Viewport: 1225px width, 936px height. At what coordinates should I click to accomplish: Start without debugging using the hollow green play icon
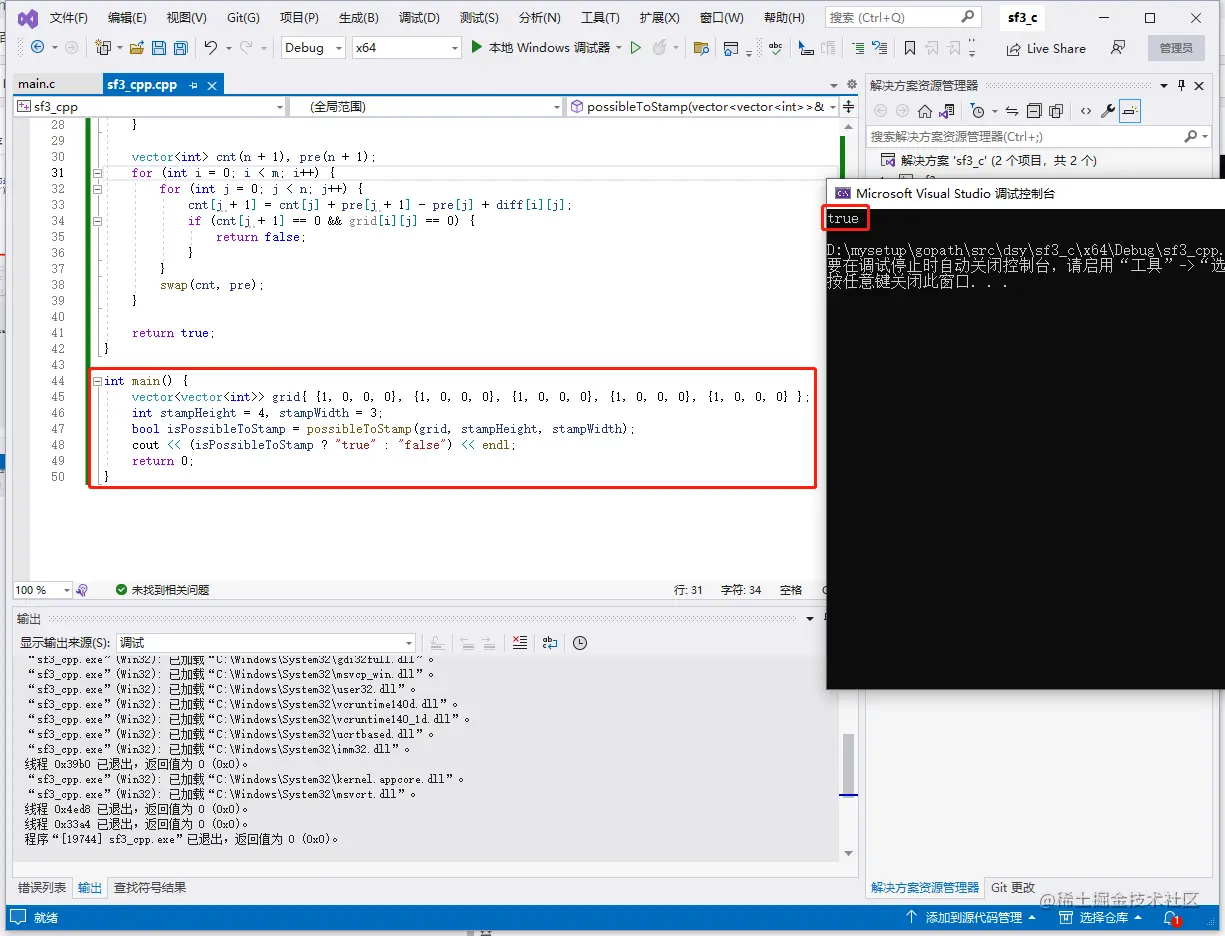pyautogui.click(x=635, y=47)
